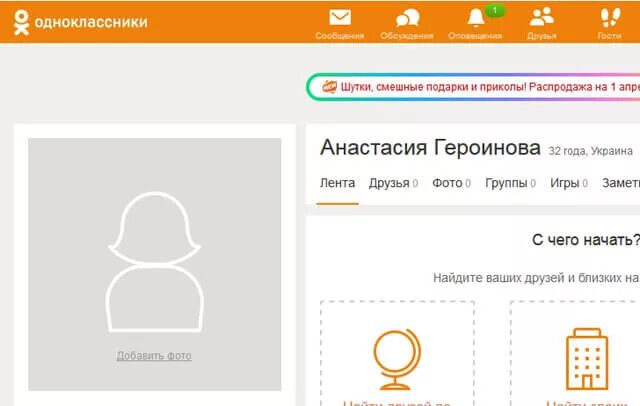Switch to the Группы tab
The width and height of the screenshot is (640, 406).
click(x=510, y=183)
